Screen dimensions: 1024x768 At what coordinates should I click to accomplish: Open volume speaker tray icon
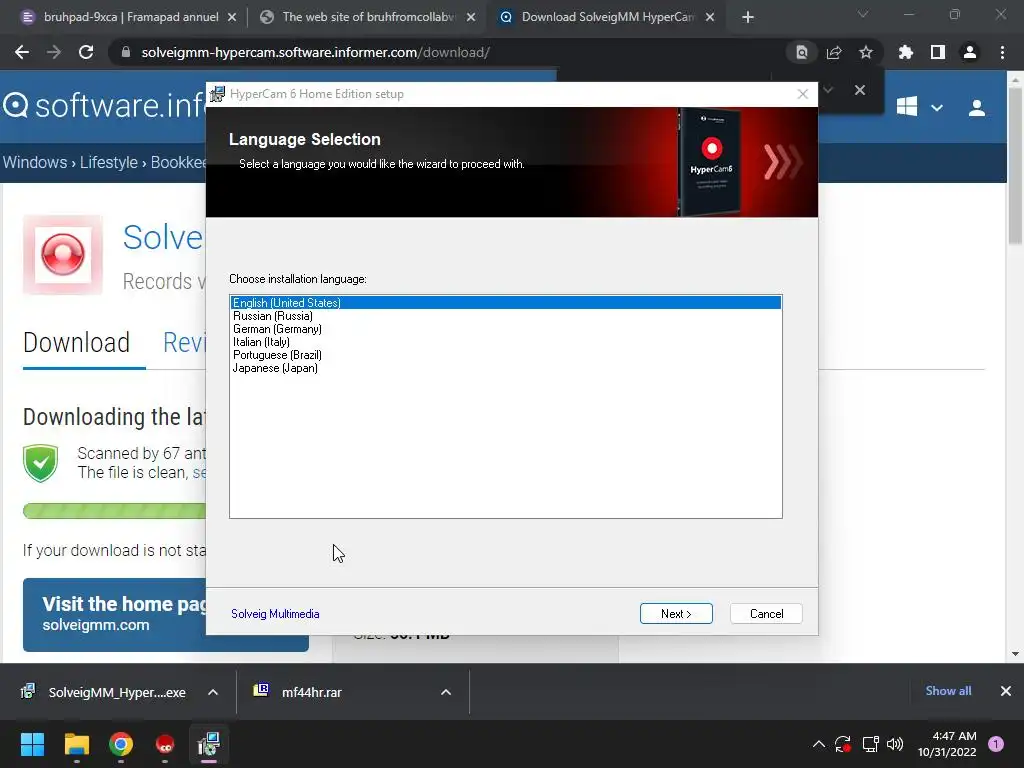pyautogui.click(x=895, y=744)
